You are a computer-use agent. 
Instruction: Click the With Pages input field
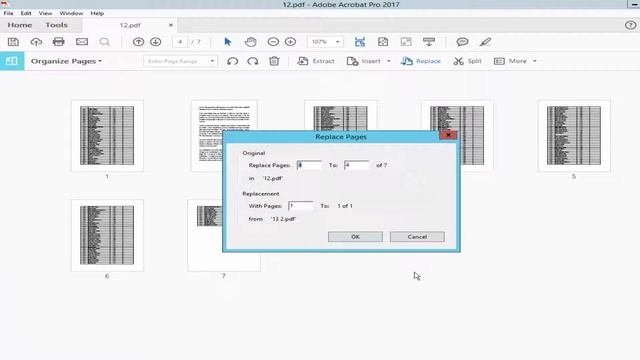click(301, 206)
